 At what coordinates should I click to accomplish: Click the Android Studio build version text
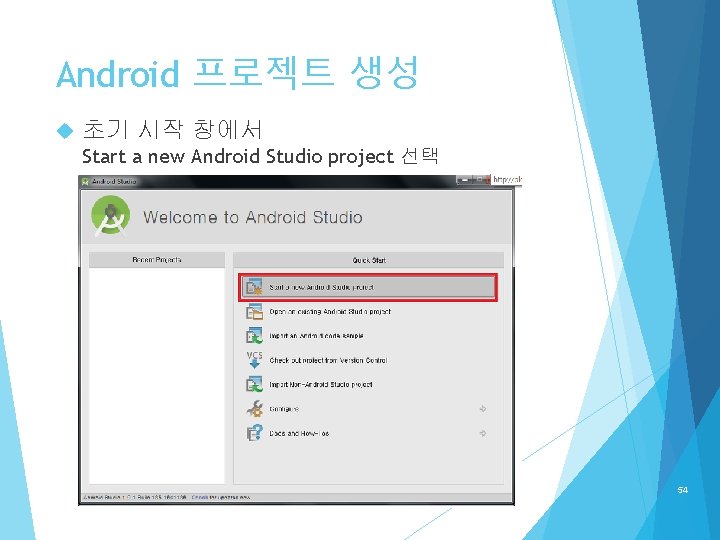[135, 497]
